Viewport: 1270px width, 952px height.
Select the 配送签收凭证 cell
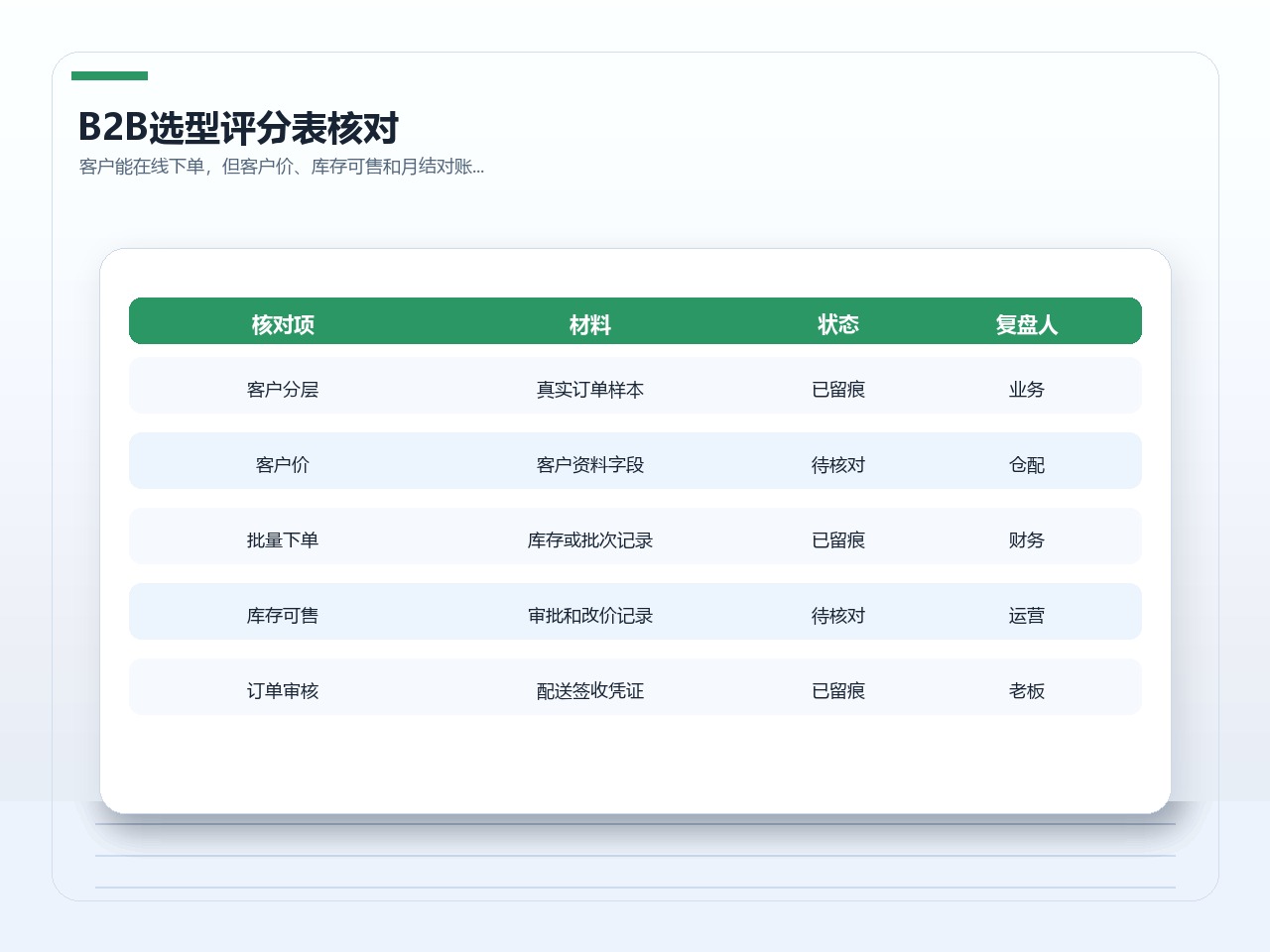pos(590,691)
